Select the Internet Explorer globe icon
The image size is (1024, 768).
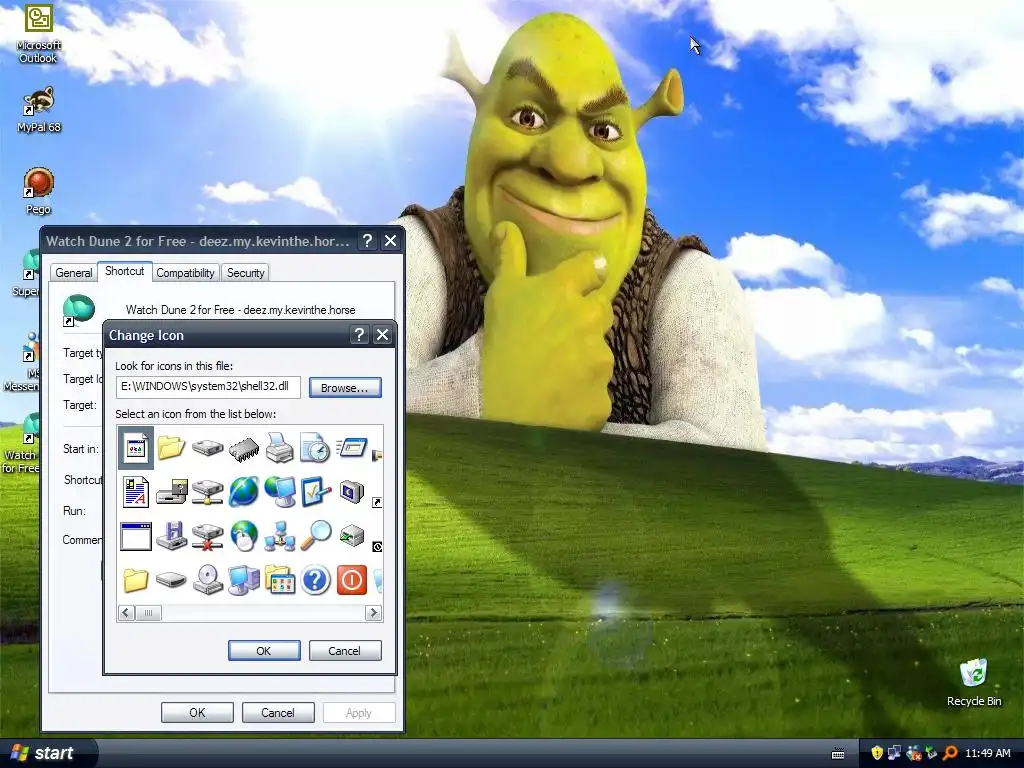coord(244,492)
